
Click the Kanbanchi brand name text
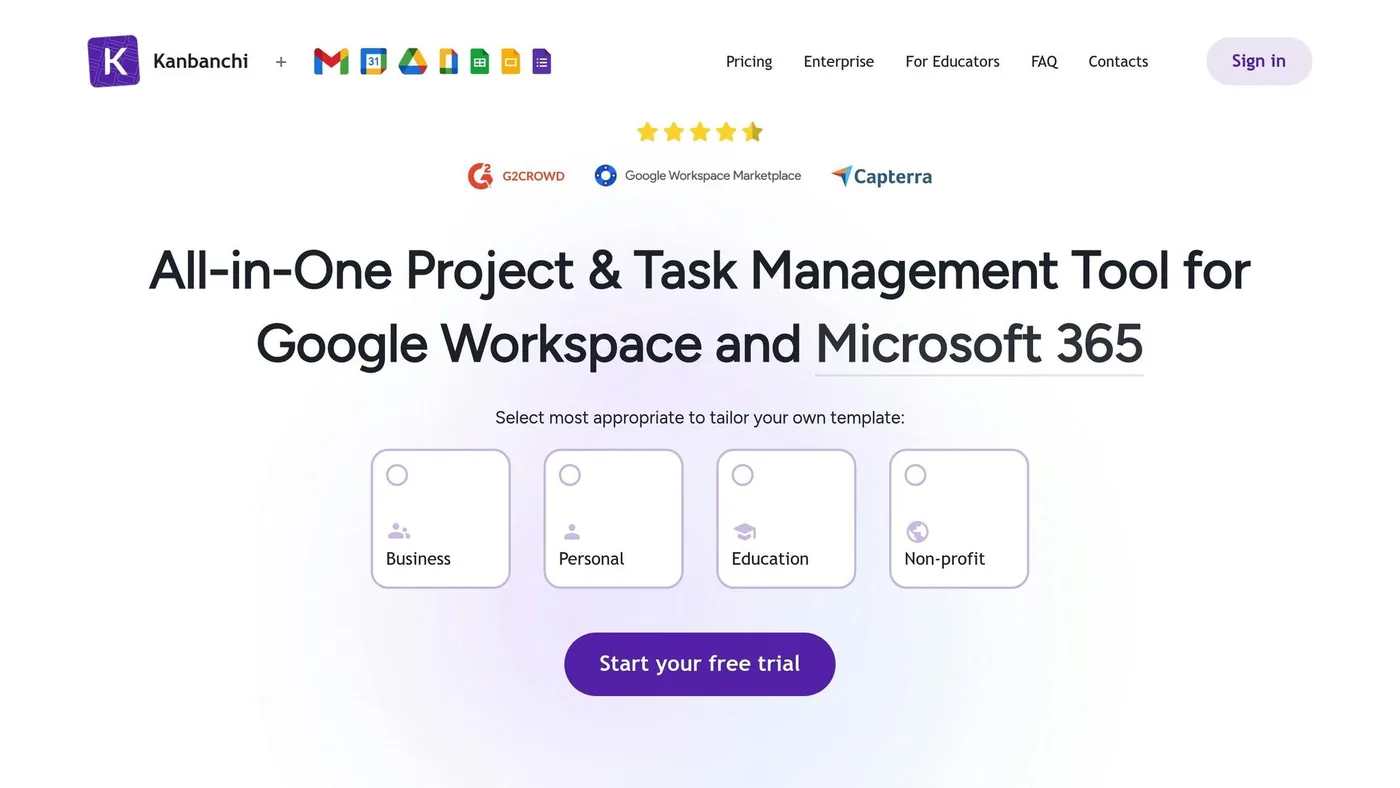pyautogui.click(x=201, y=61)
